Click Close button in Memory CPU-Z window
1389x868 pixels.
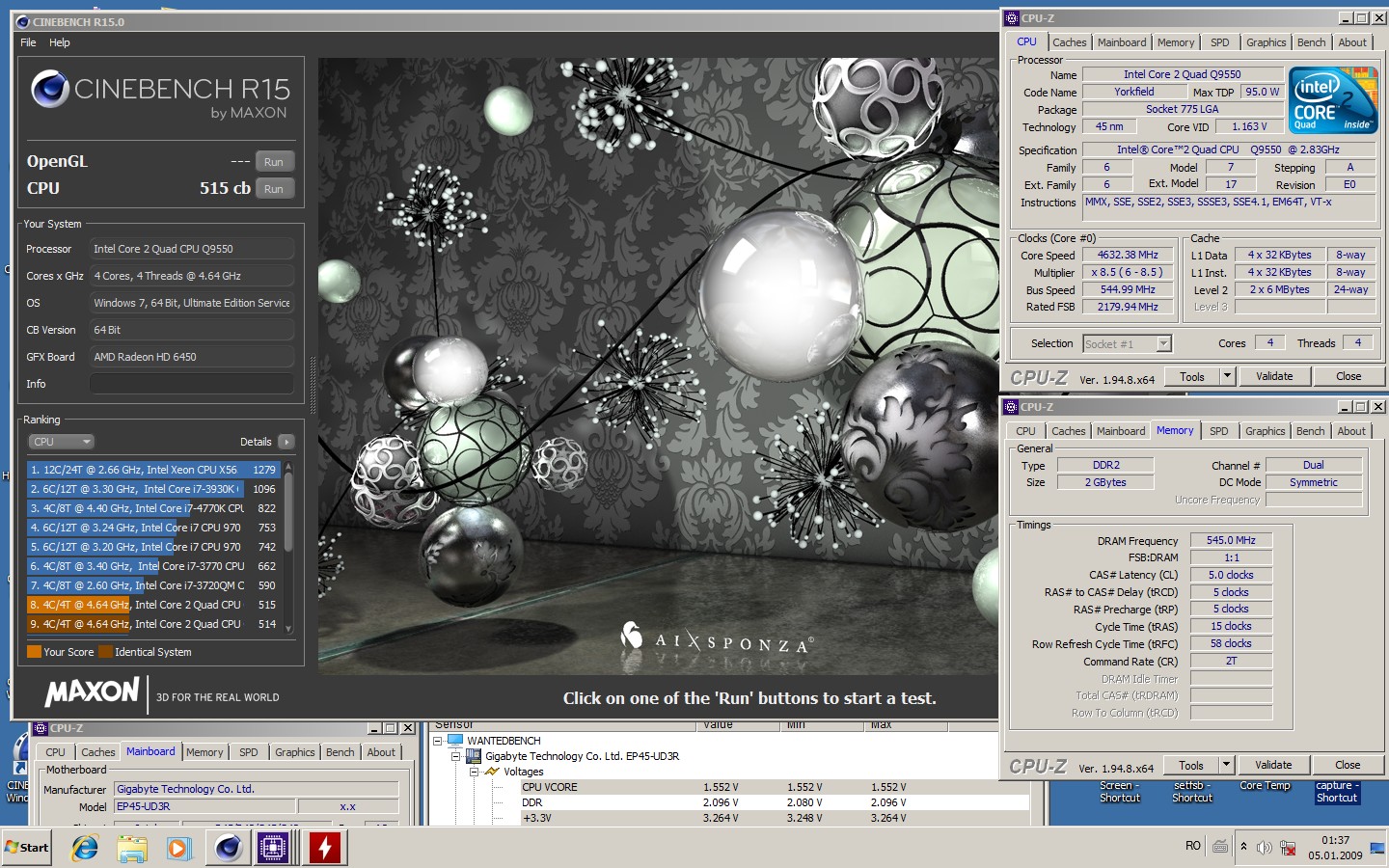tap(1348, 765)
